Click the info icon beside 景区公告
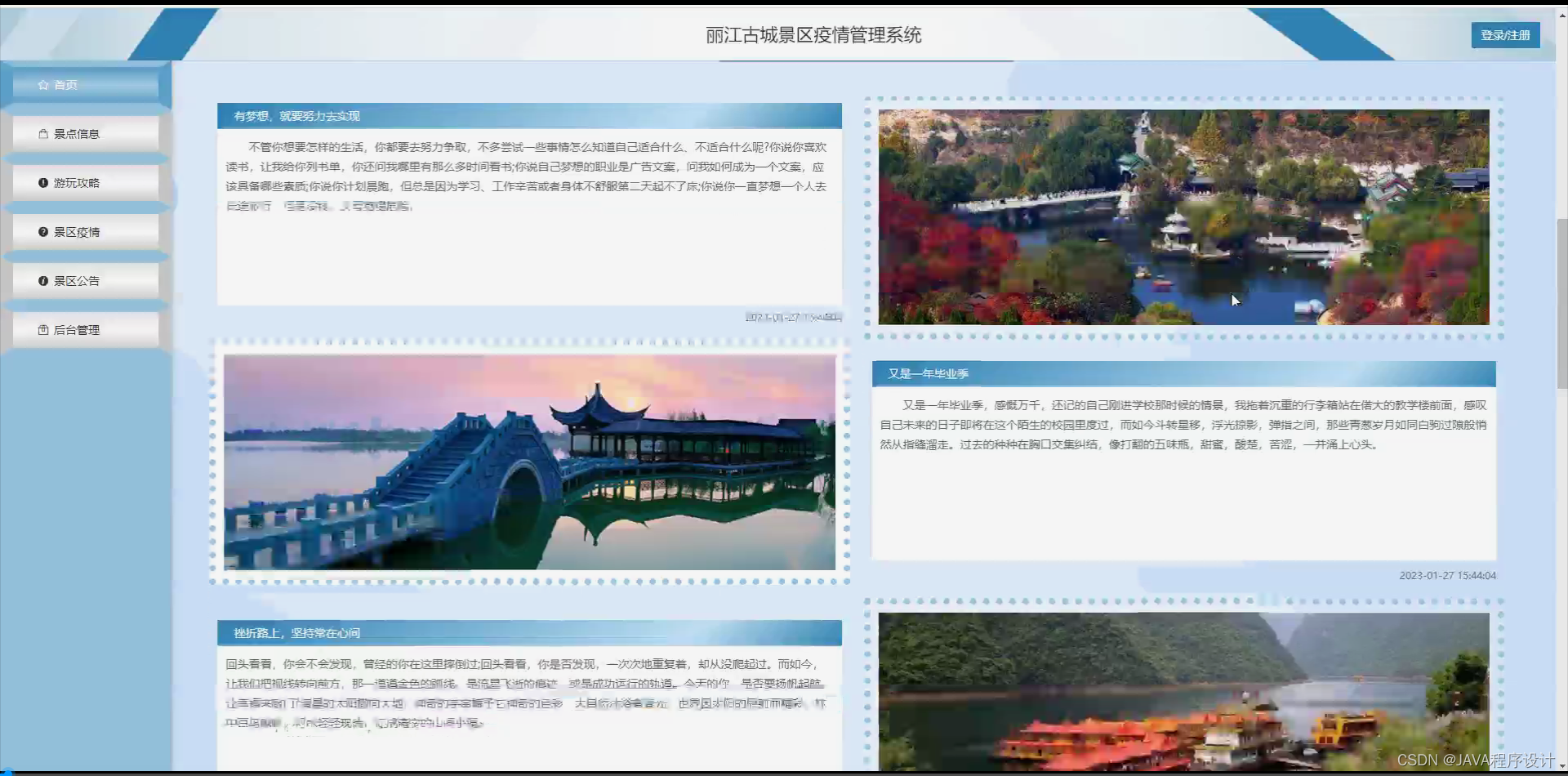This screenshot has width=1568, height=776. (x=43, y=281)
